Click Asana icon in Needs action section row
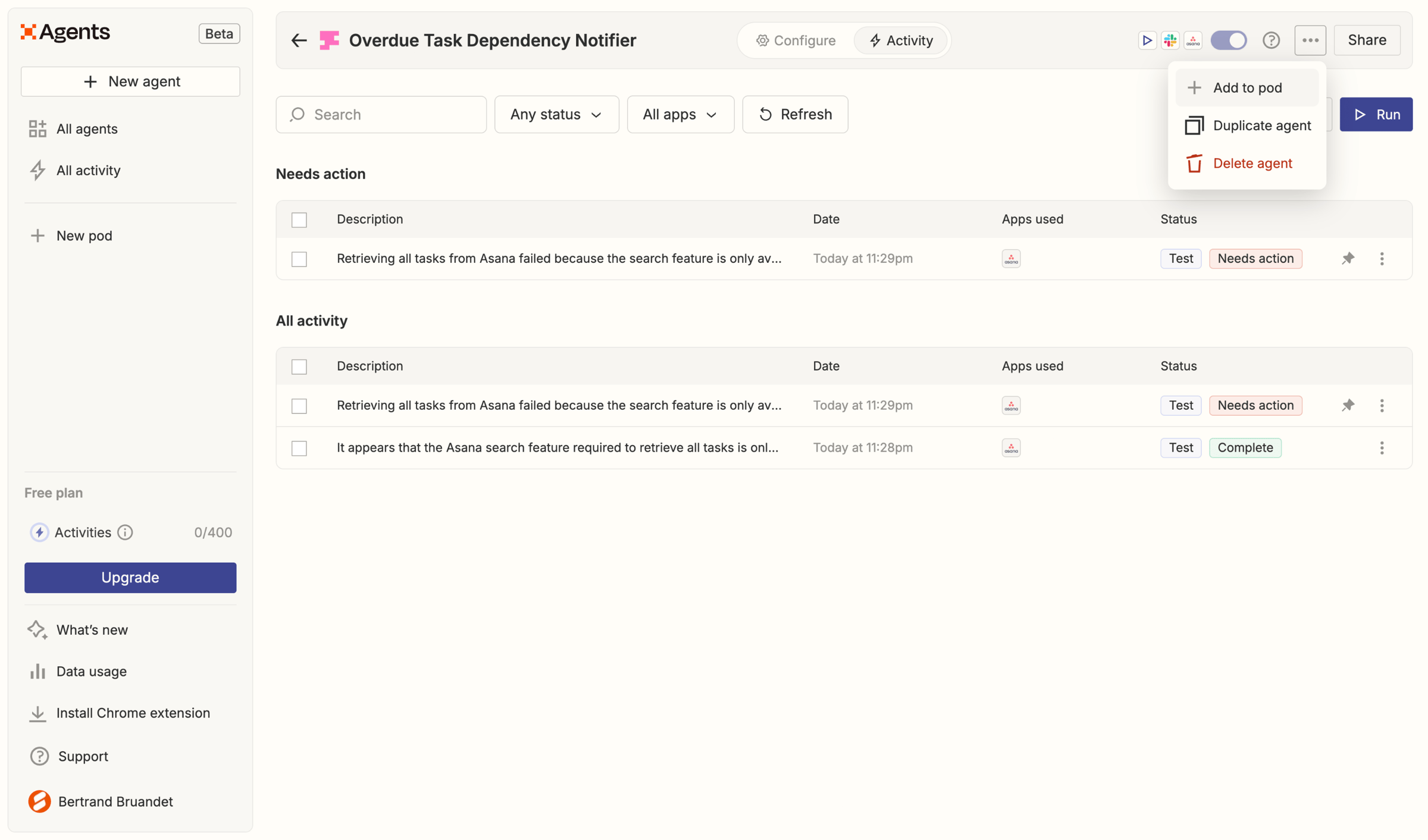The image size is (1428, 840). pos(1011,259)
